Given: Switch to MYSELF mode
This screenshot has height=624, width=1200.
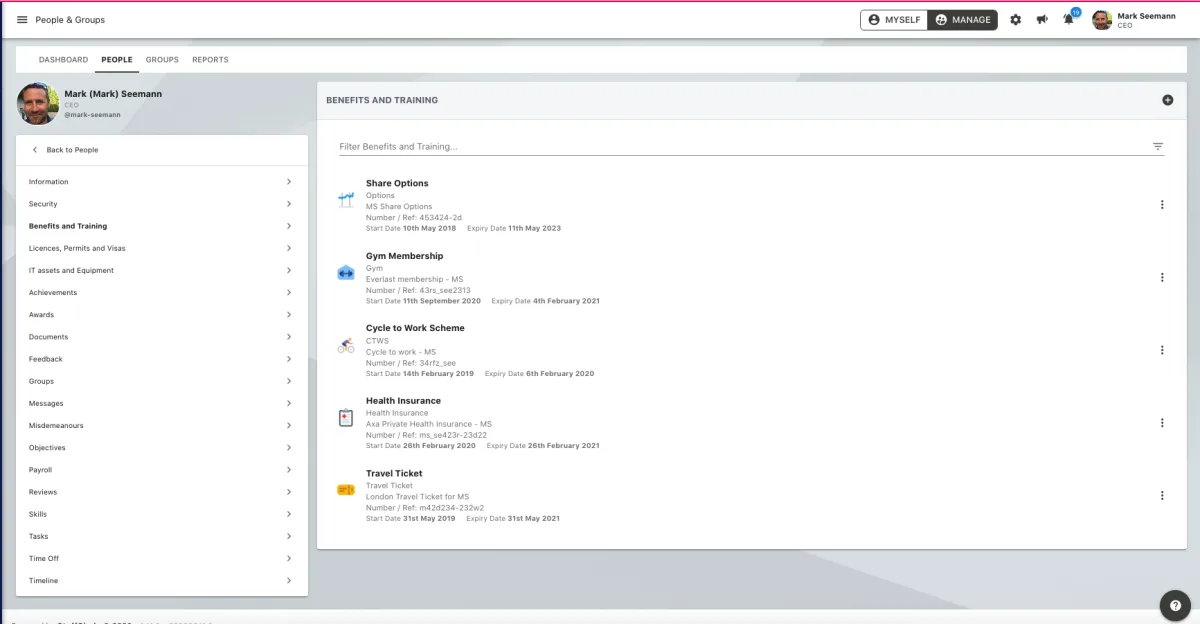Looking at the screenshot, I should (894, 20).
